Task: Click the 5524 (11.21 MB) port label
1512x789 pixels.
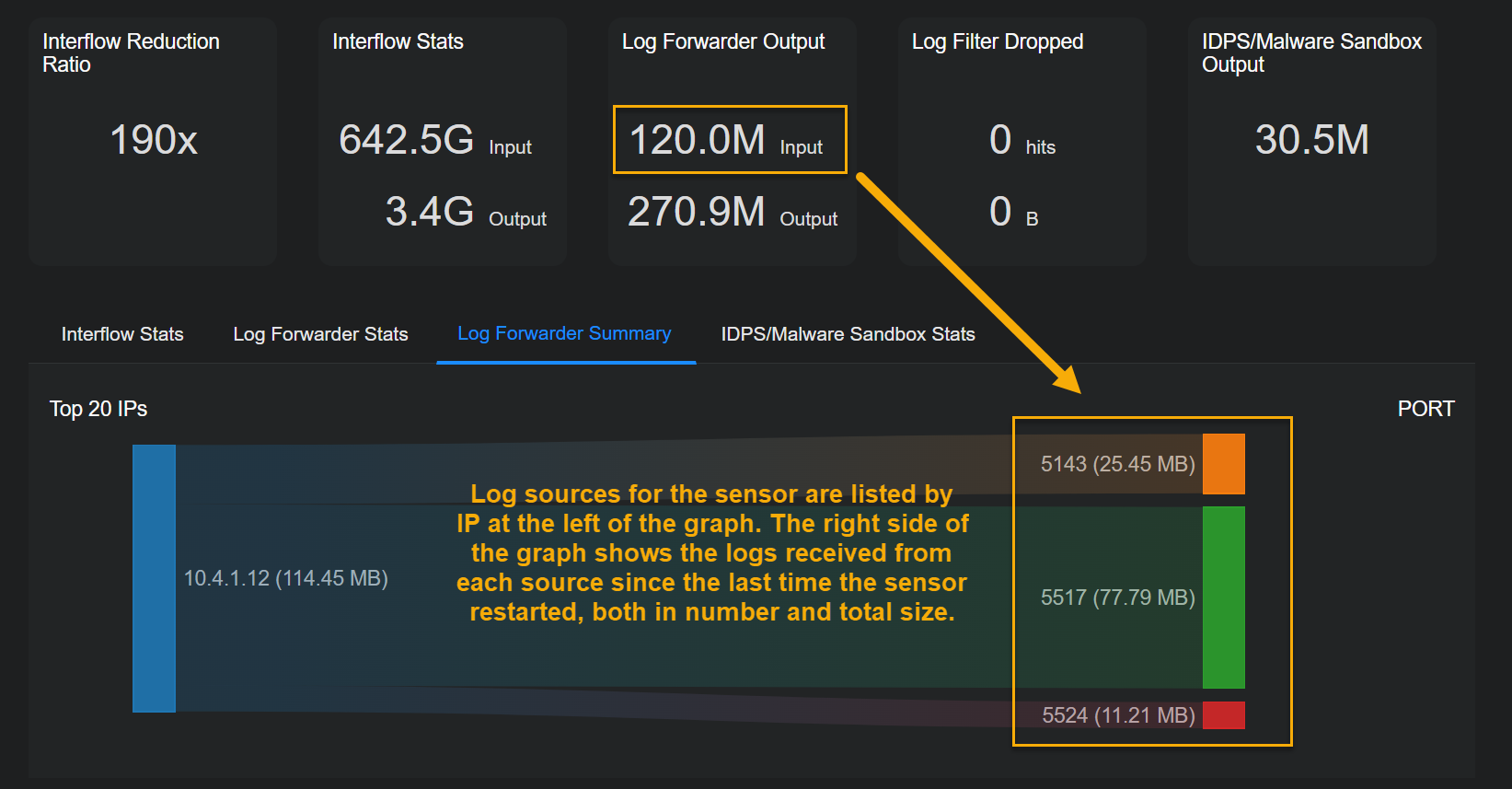Action: 1117,715
